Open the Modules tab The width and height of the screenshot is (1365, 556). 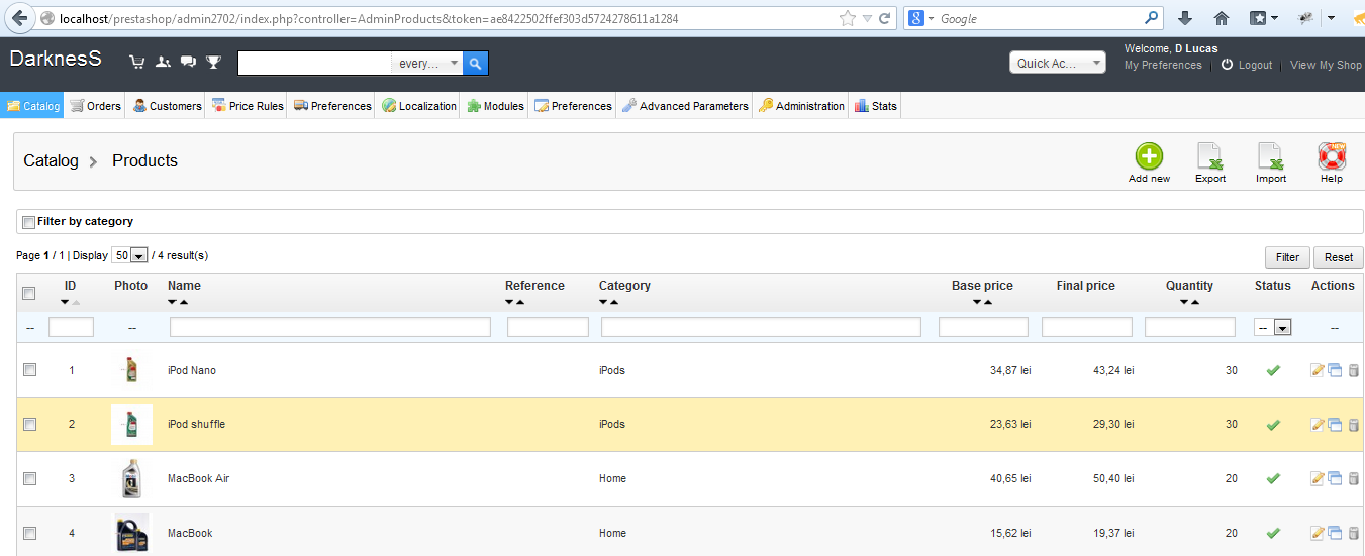tap(494, 106)
